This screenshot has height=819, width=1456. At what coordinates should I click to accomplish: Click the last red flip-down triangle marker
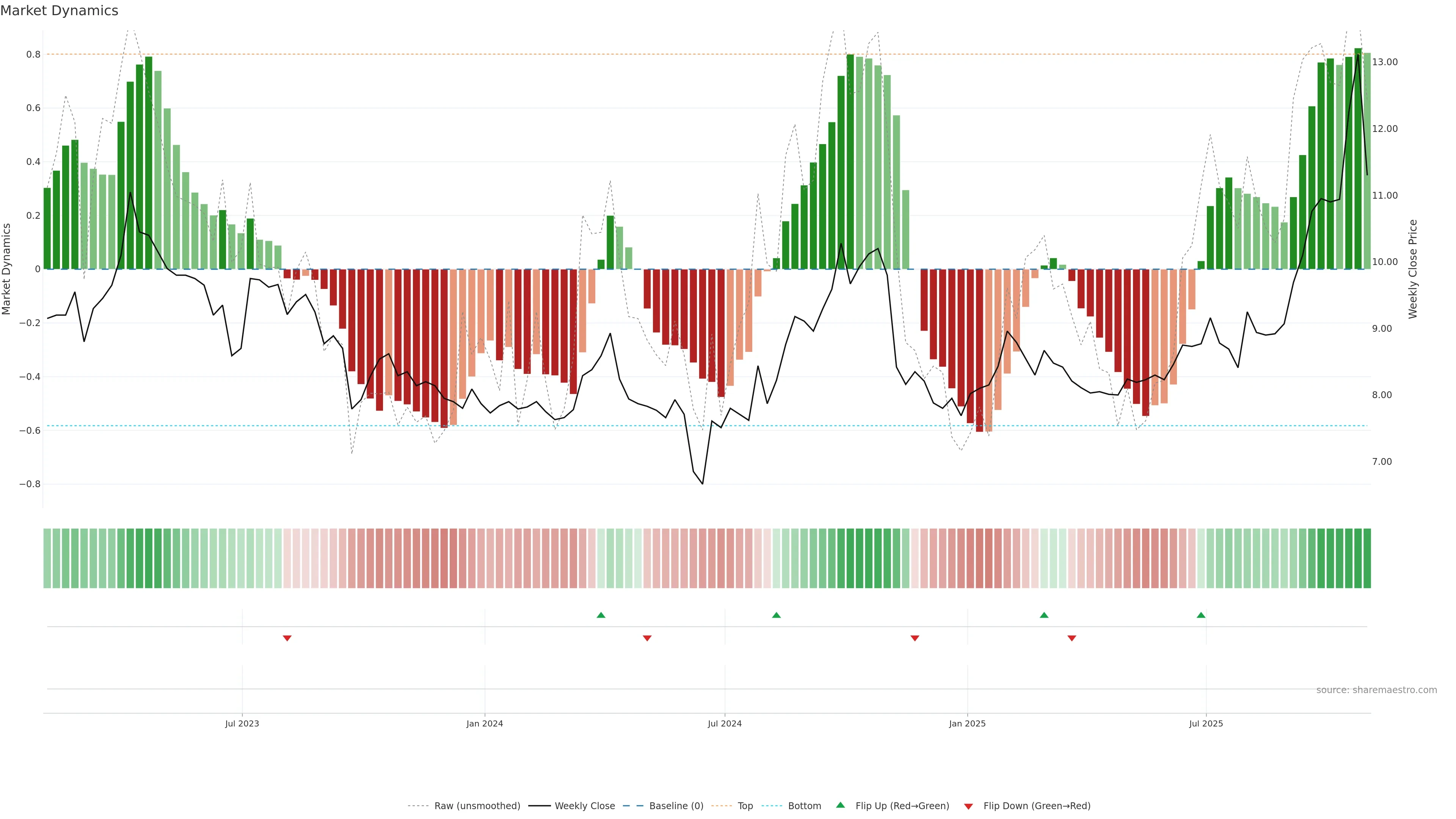[x=1072, y=638]
